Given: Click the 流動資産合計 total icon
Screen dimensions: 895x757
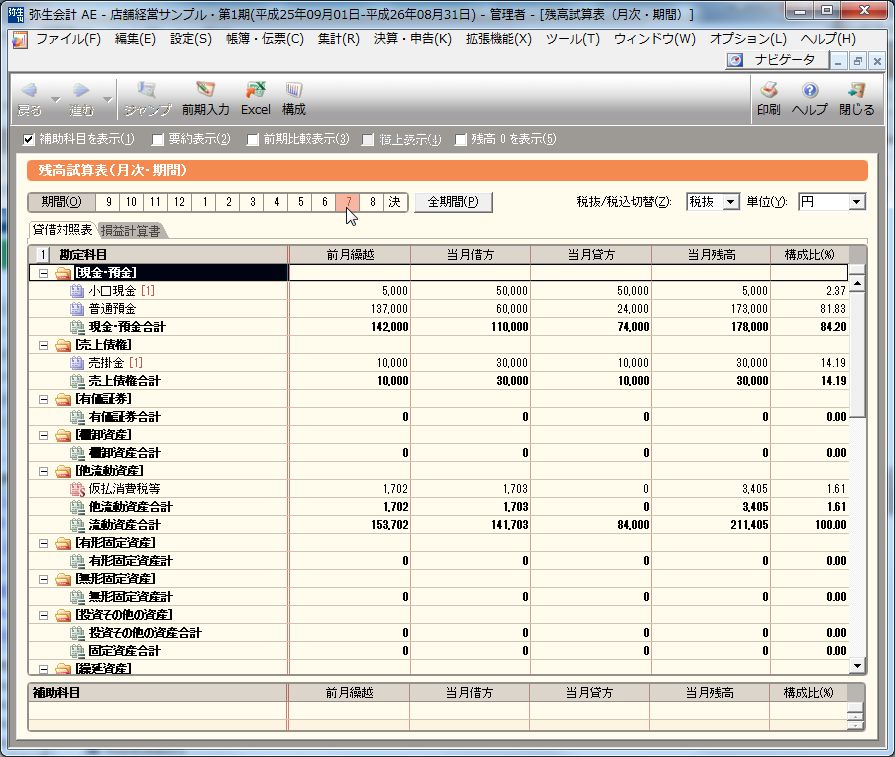Looking at the screenshot, I should point(76,525).
